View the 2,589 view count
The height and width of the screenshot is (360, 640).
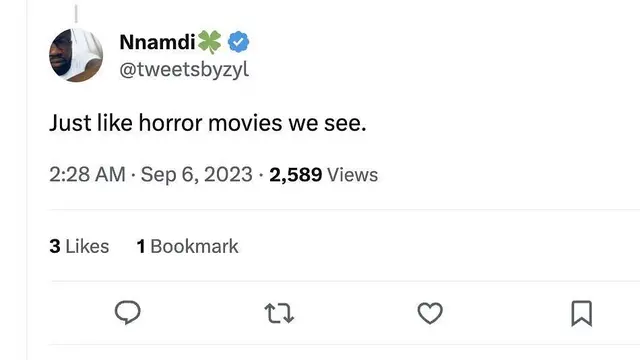click(296, 175)
